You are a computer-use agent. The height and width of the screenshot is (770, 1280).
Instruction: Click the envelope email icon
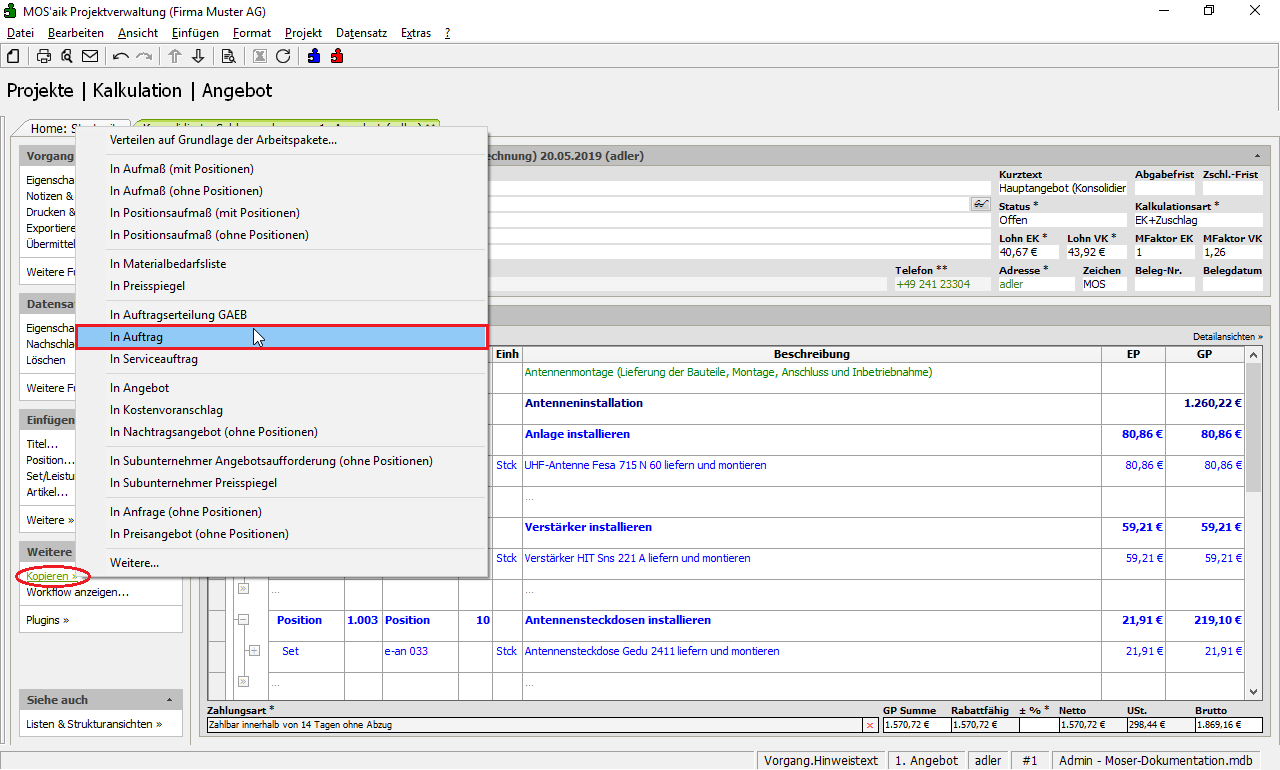[90, 56]
